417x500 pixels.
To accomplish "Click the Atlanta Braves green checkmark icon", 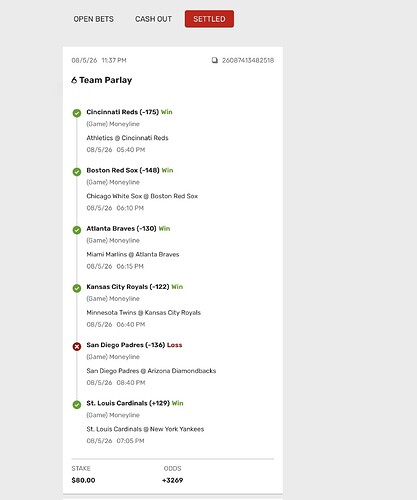I will point(77,230).
